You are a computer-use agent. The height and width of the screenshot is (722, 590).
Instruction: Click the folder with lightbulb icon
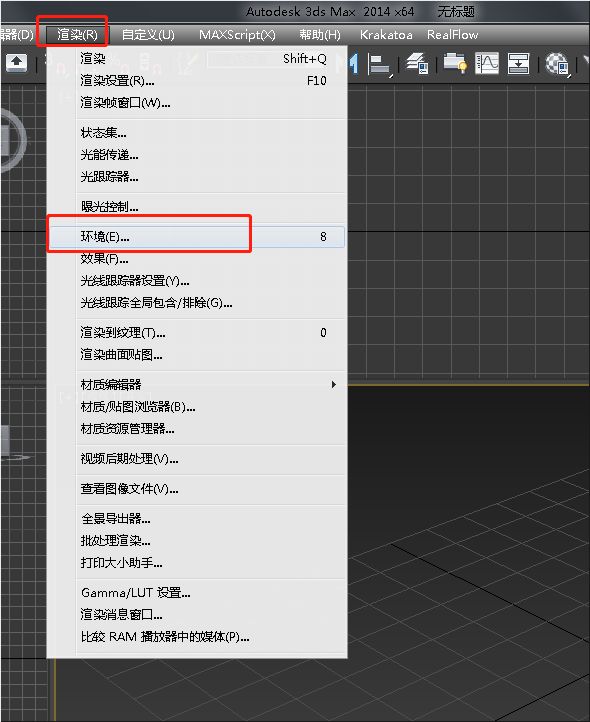(x=455, y=63)
